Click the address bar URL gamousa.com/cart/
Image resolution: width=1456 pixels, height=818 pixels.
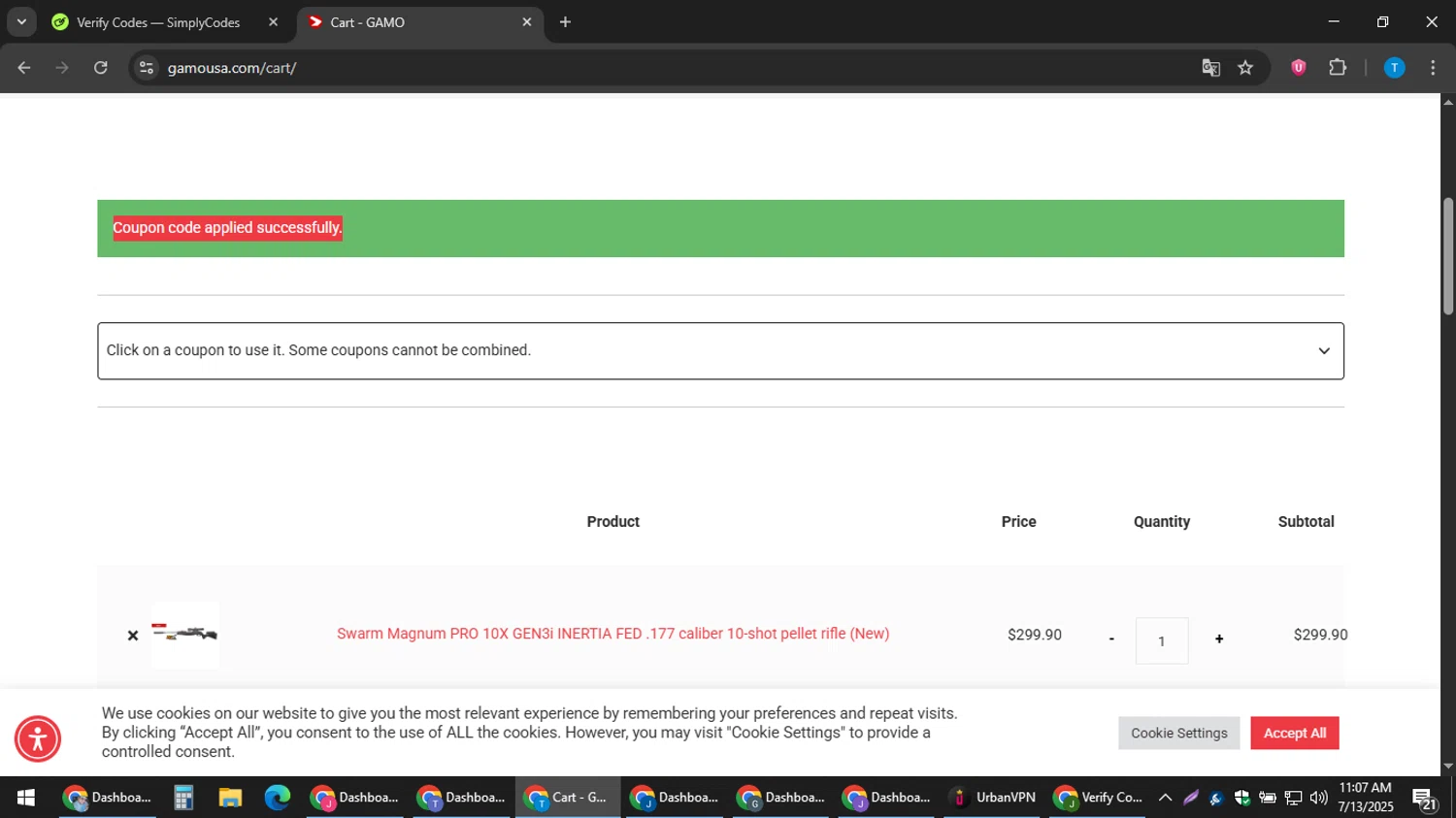[232, 68]
